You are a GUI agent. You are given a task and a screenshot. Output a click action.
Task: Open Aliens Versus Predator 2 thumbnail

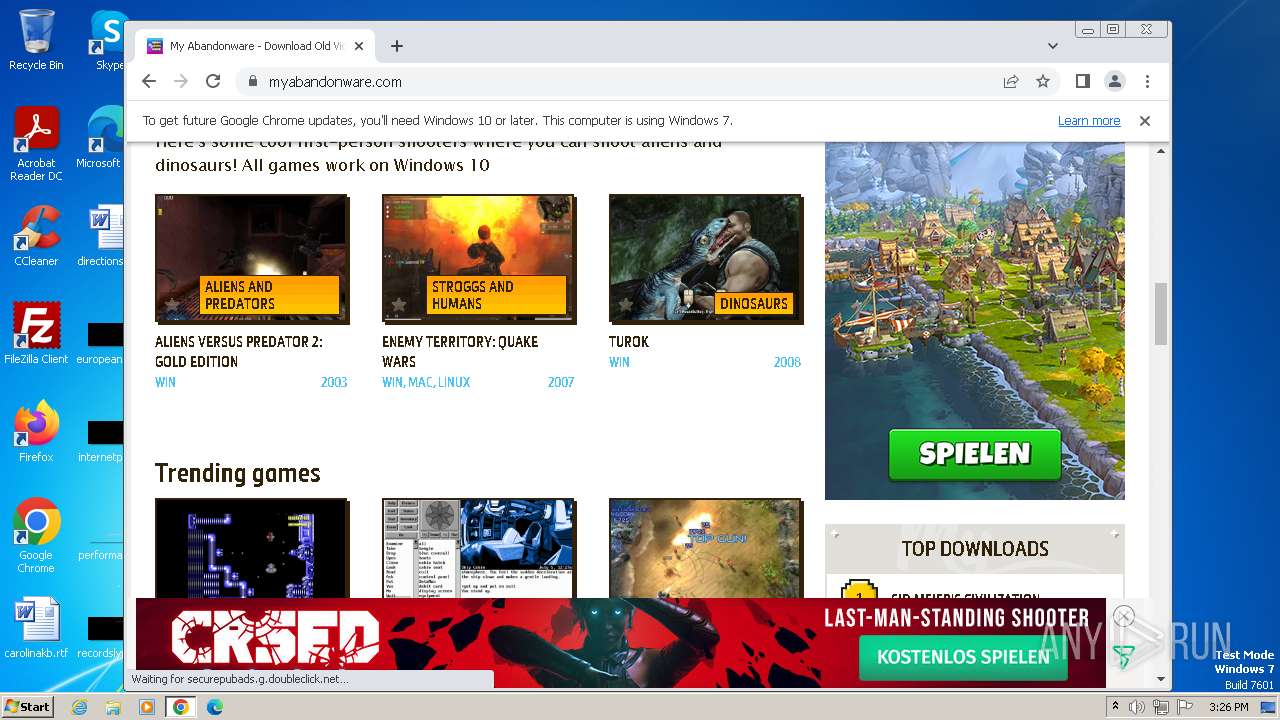coord(251,258)
